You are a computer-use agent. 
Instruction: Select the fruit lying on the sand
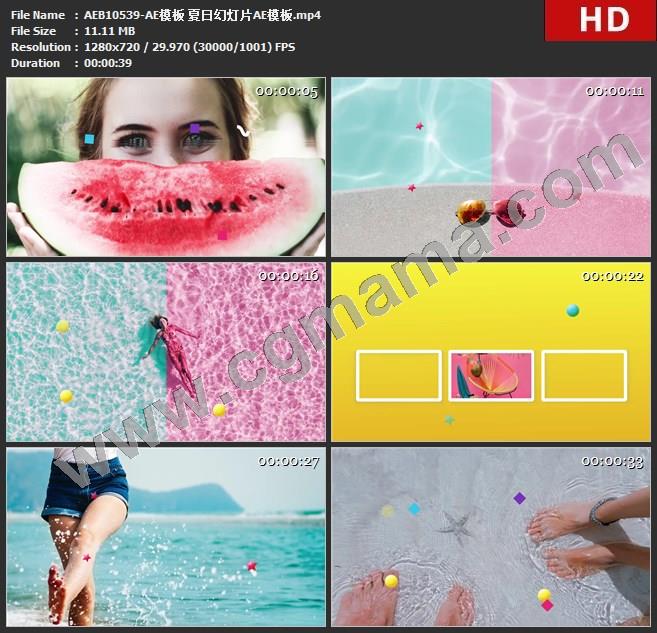click(472, 212)
